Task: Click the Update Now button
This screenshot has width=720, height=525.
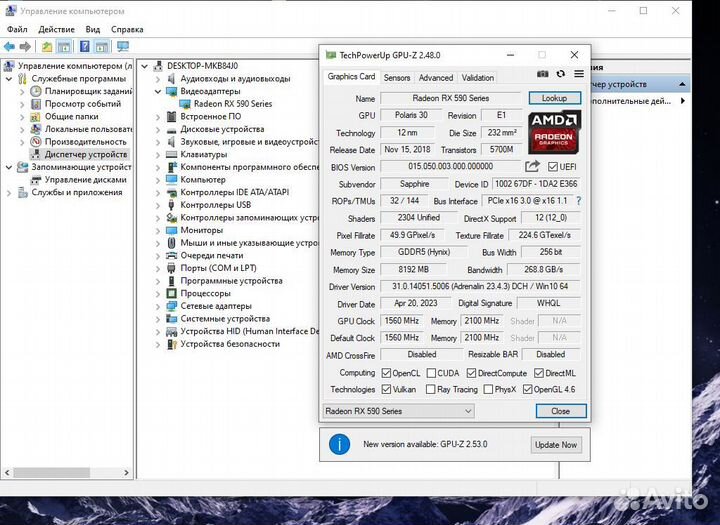Action: [556, 445]
